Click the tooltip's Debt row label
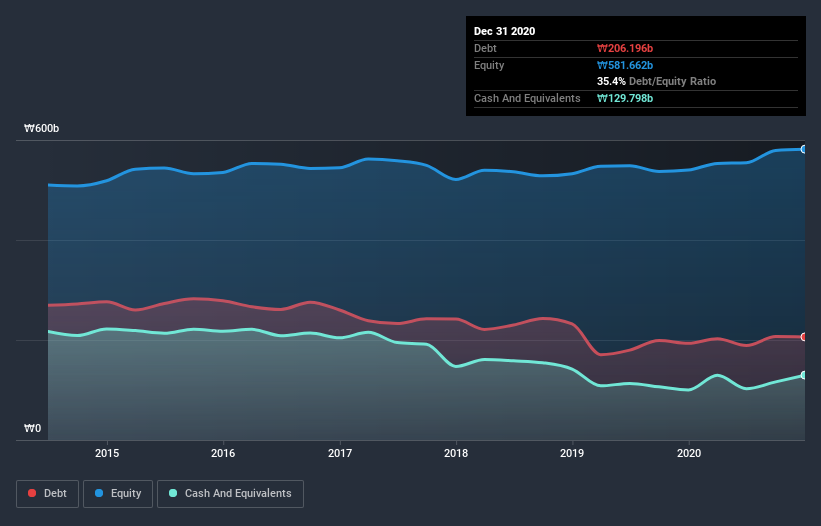 485,48
